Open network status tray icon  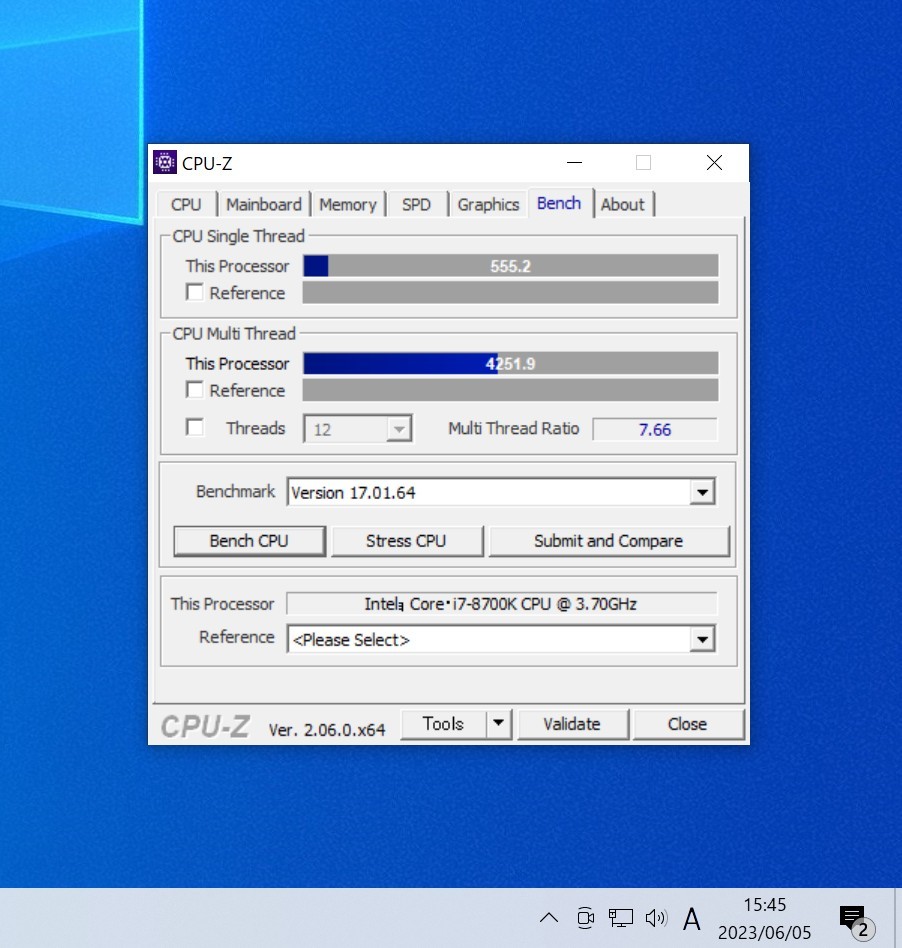click(620, 918)
